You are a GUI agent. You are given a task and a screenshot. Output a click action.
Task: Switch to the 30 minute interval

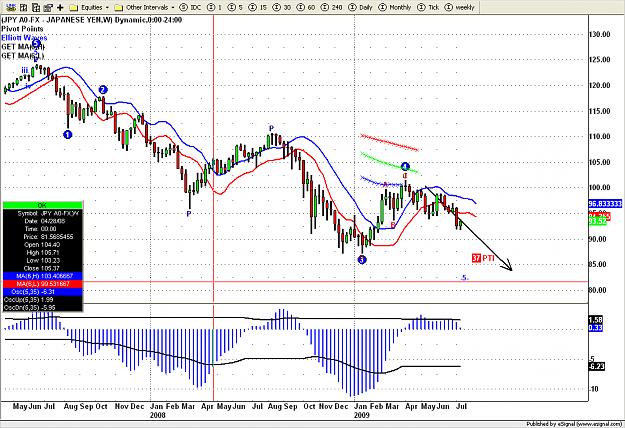coord(281,7)
